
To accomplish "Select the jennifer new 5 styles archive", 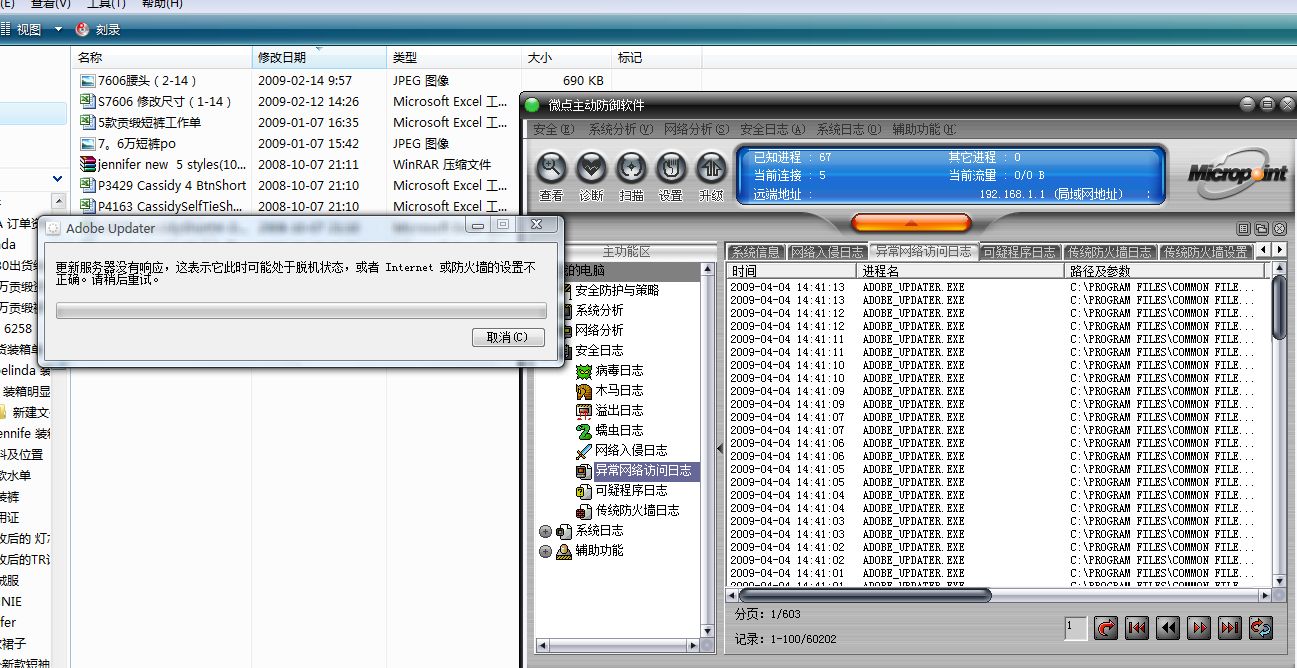I will (x=163, y=164).
